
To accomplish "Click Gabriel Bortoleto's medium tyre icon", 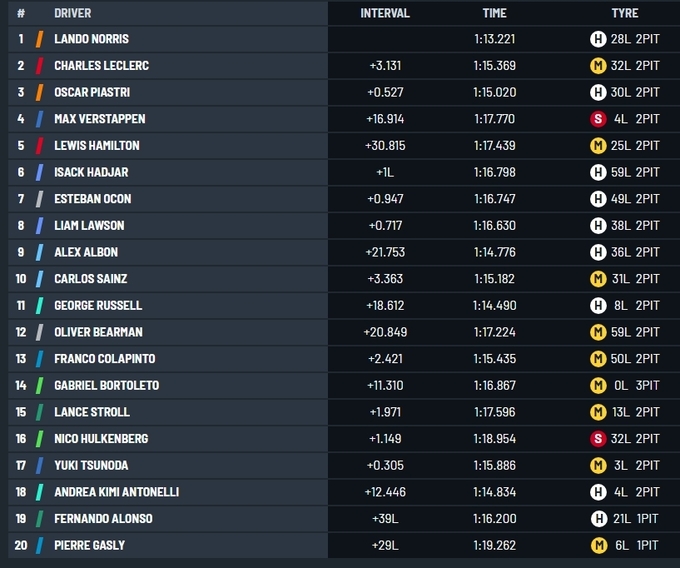I will click(598, 386).
